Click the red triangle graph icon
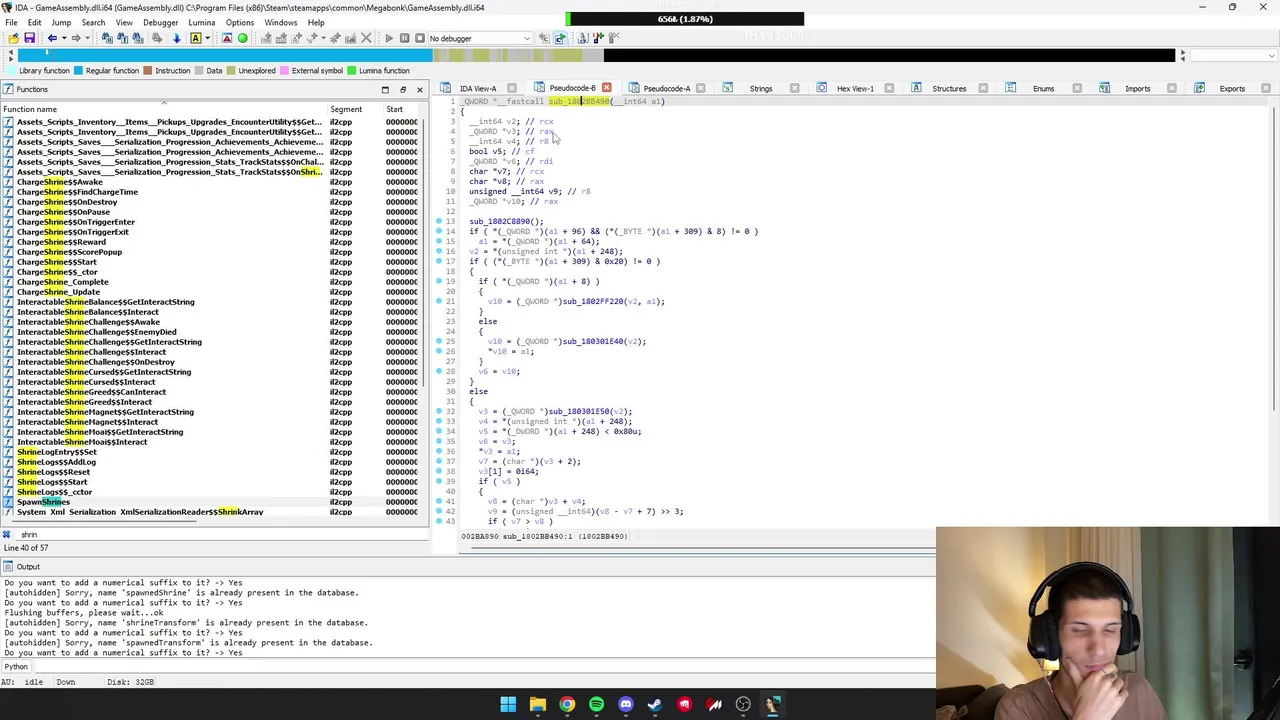 227,38
